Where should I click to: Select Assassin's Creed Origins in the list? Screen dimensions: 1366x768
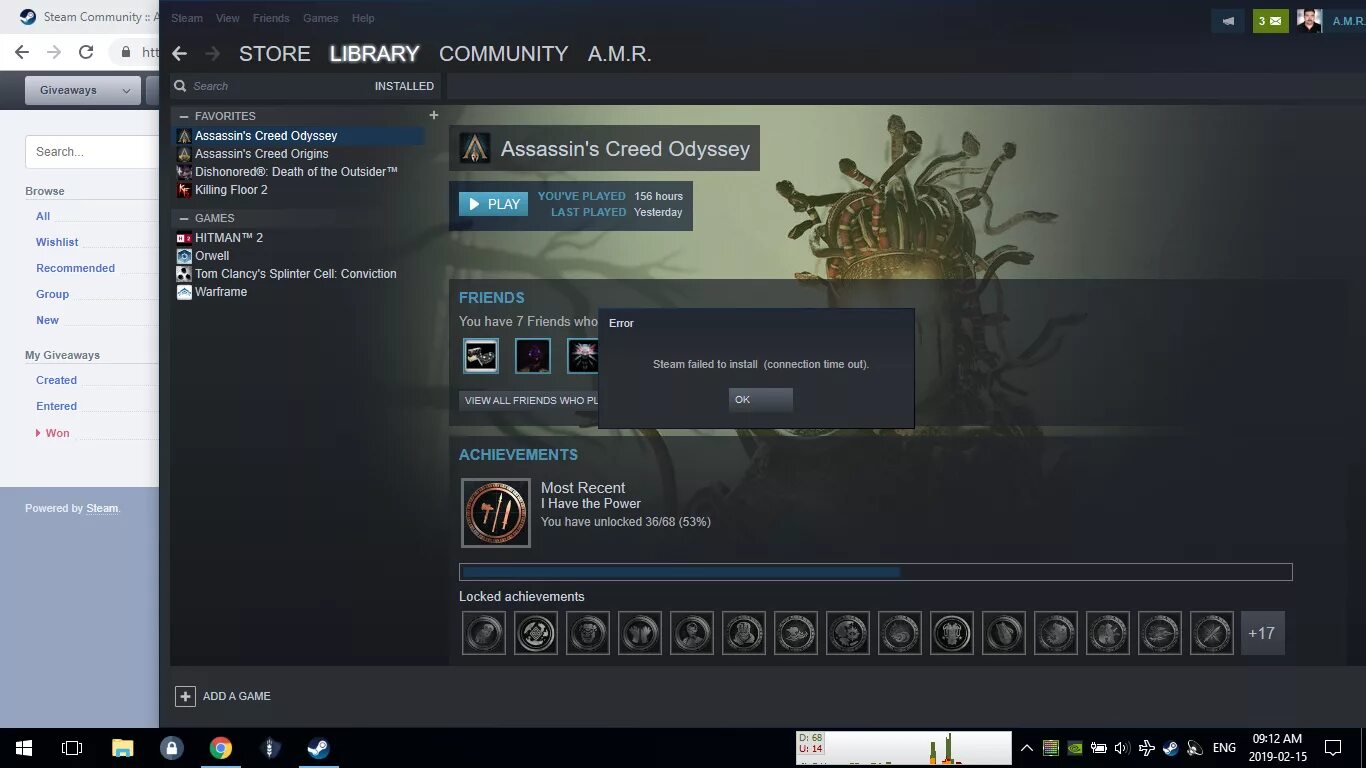point(300,154)
